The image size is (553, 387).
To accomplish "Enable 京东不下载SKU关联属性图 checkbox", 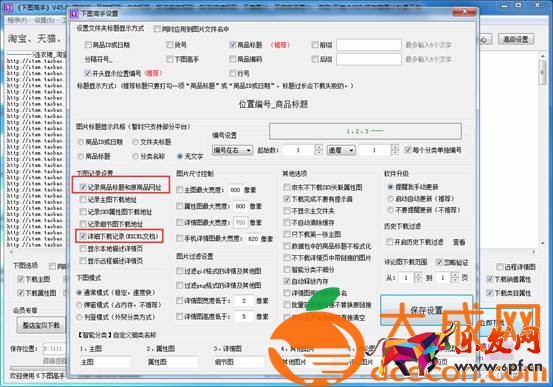I will coord(287,187).
